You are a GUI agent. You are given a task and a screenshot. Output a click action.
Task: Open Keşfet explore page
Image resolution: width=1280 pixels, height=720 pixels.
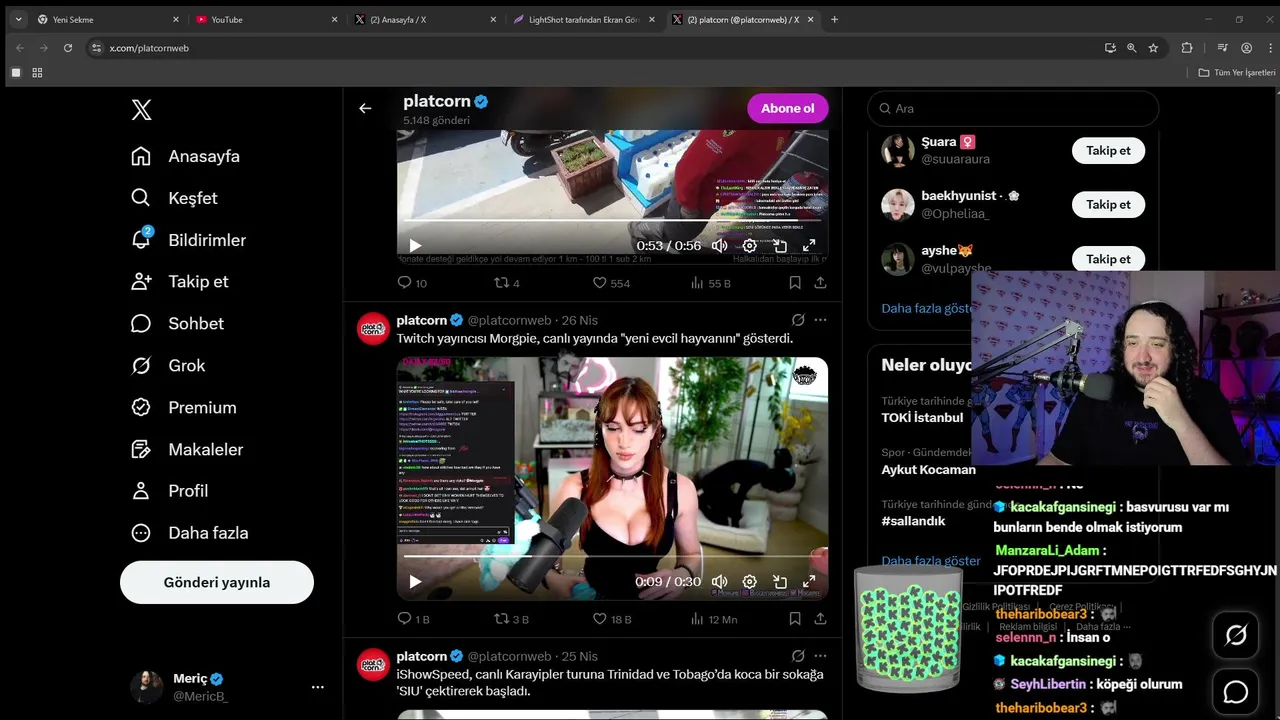tap(174, 198)
